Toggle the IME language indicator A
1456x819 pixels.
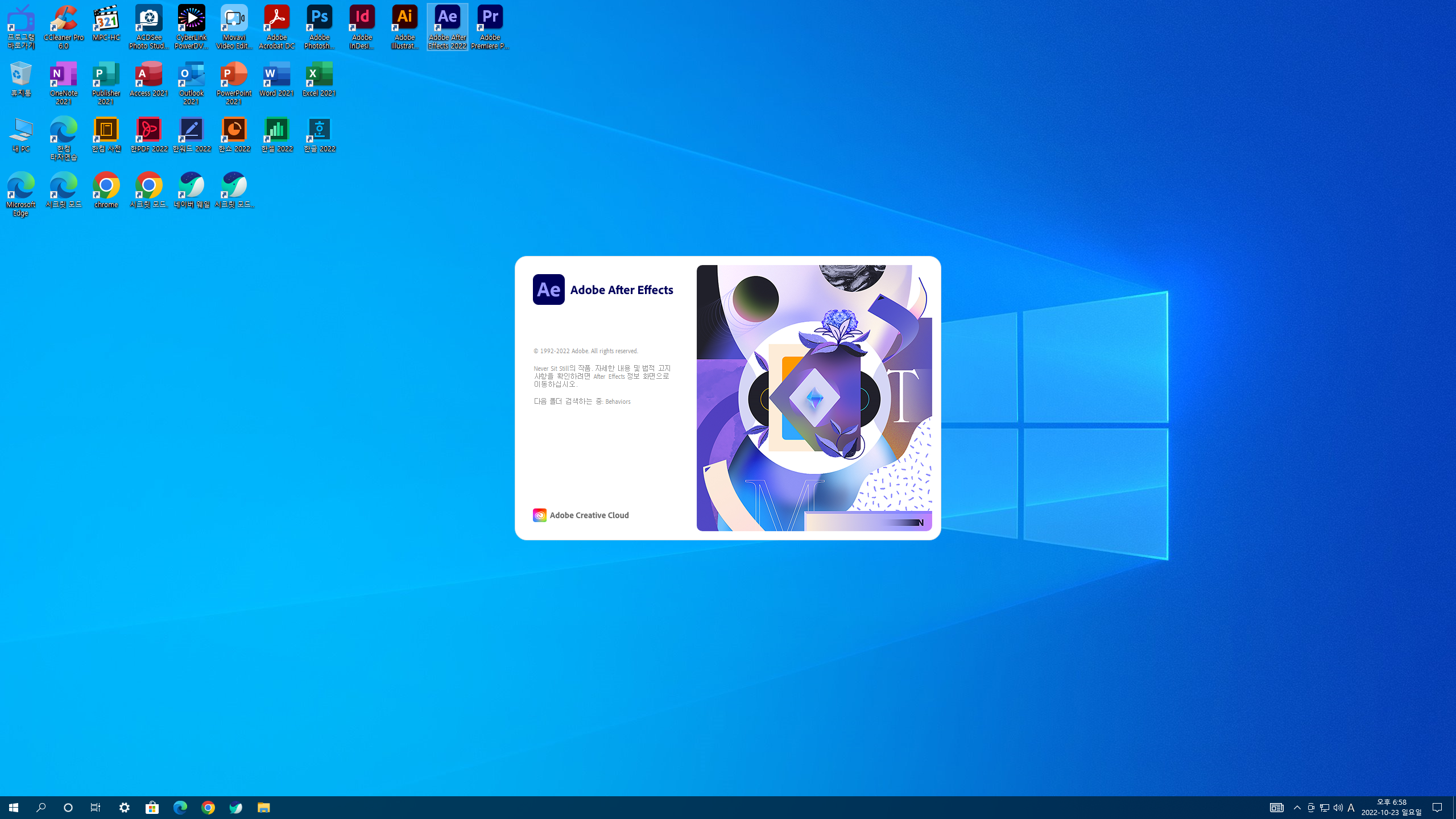1351,808
